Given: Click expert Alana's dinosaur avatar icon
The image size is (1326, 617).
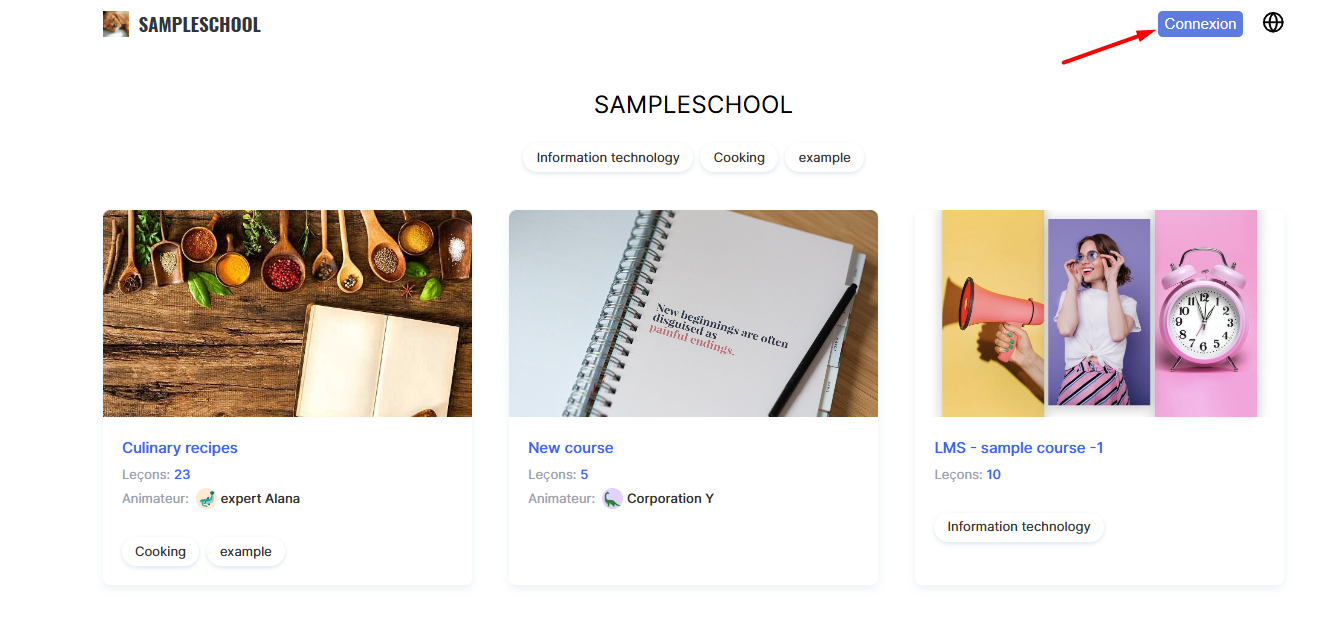Looking at the screenshot, I should click(206, 498).
